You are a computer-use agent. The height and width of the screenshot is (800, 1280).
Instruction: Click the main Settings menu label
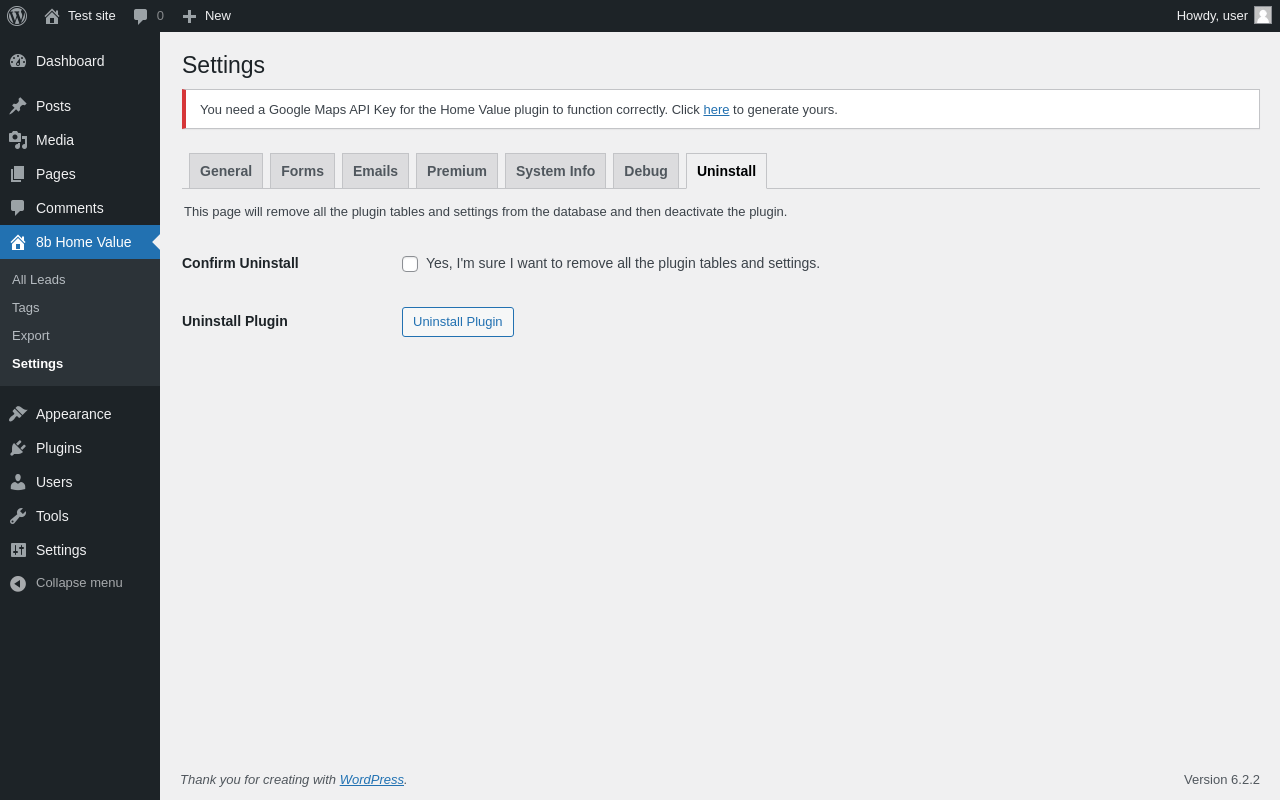61,550
